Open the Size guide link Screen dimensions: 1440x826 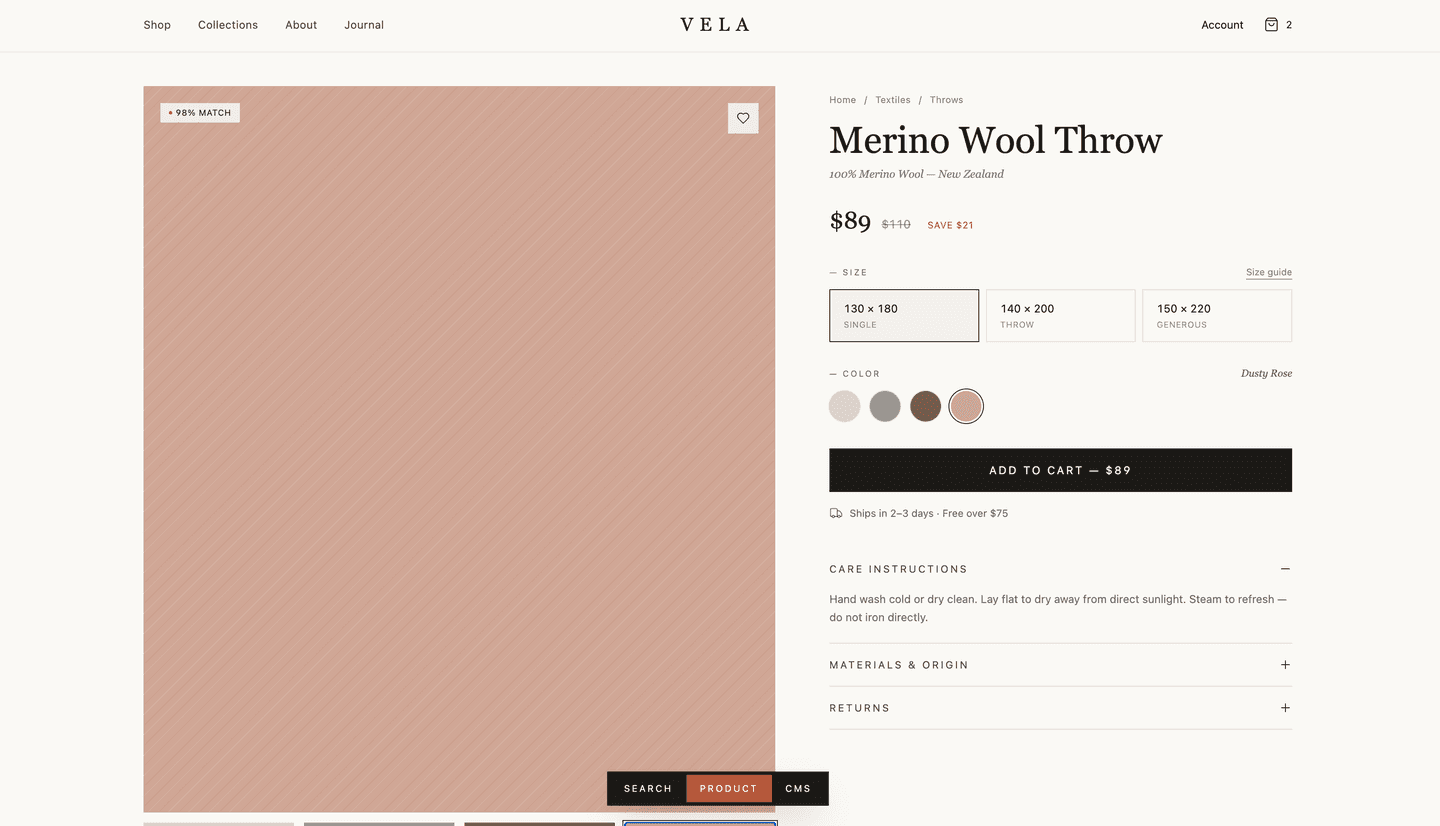pyautogui.click(x=1268, y=271)
